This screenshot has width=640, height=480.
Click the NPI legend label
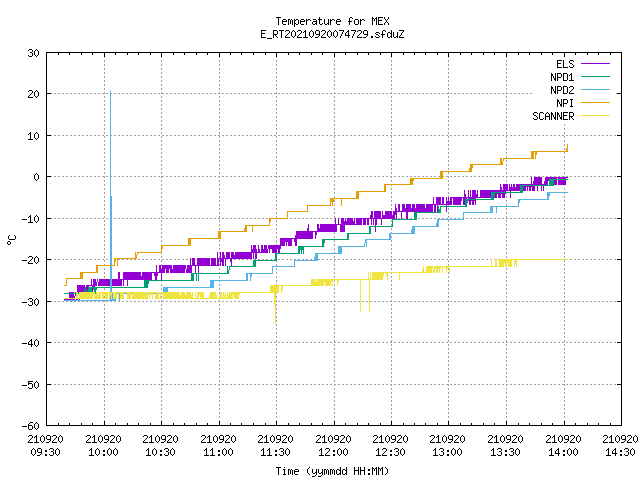pos(565,103)
